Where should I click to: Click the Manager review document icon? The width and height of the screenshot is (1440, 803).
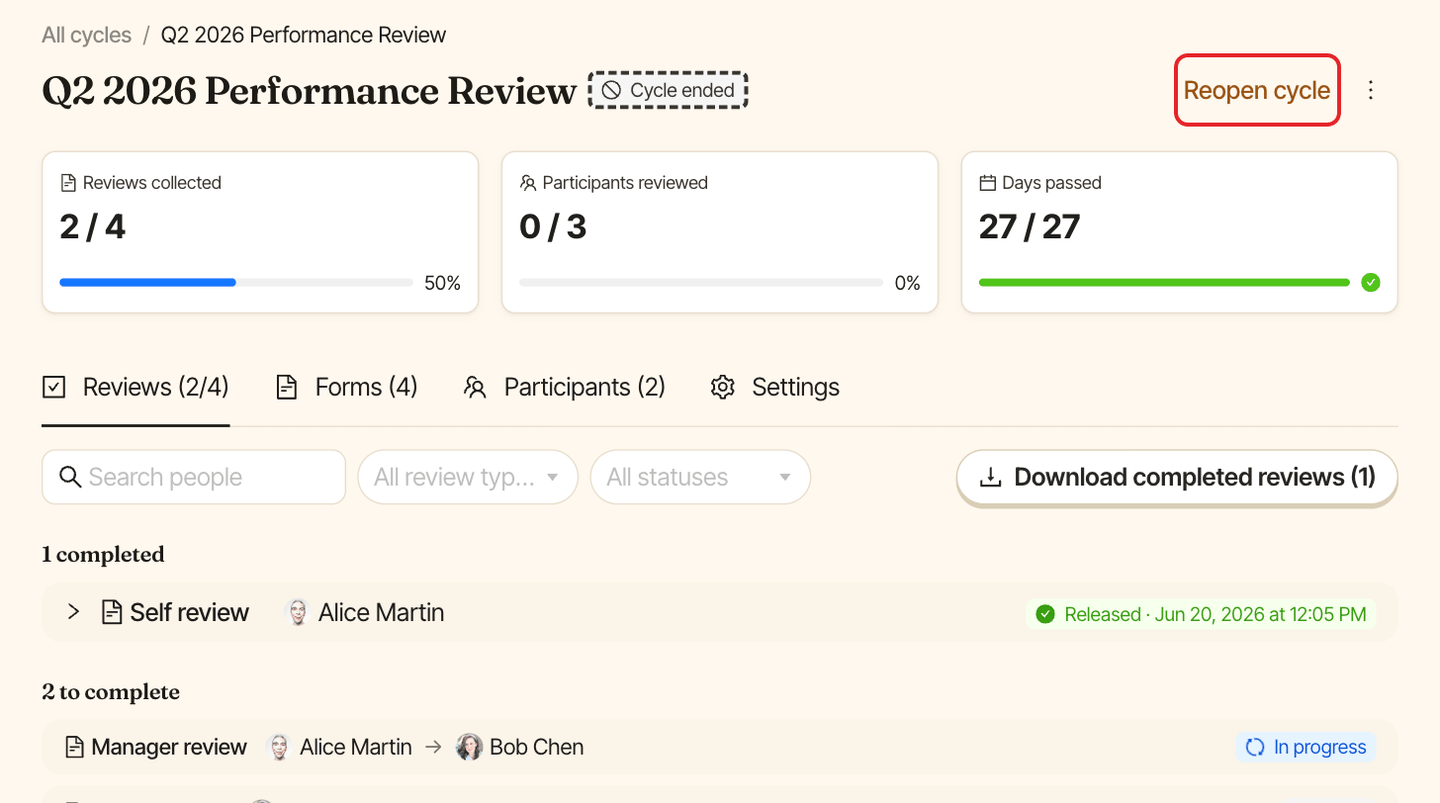(x=74, y=747)
